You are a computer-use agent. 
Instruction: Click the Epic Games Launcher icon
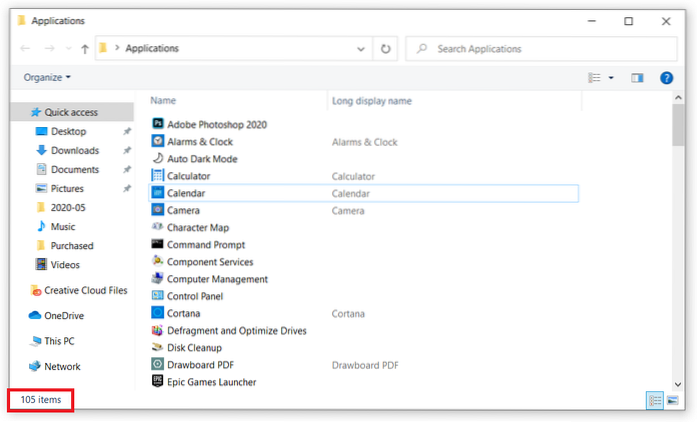157,381
